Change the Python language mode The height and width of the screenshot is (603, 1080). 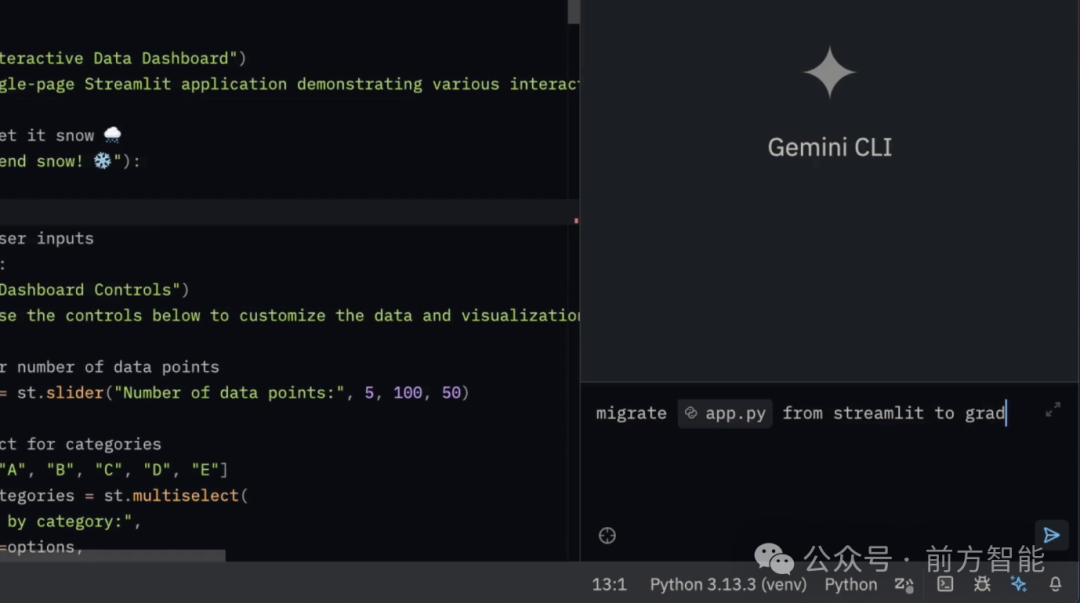click(851, 585)
